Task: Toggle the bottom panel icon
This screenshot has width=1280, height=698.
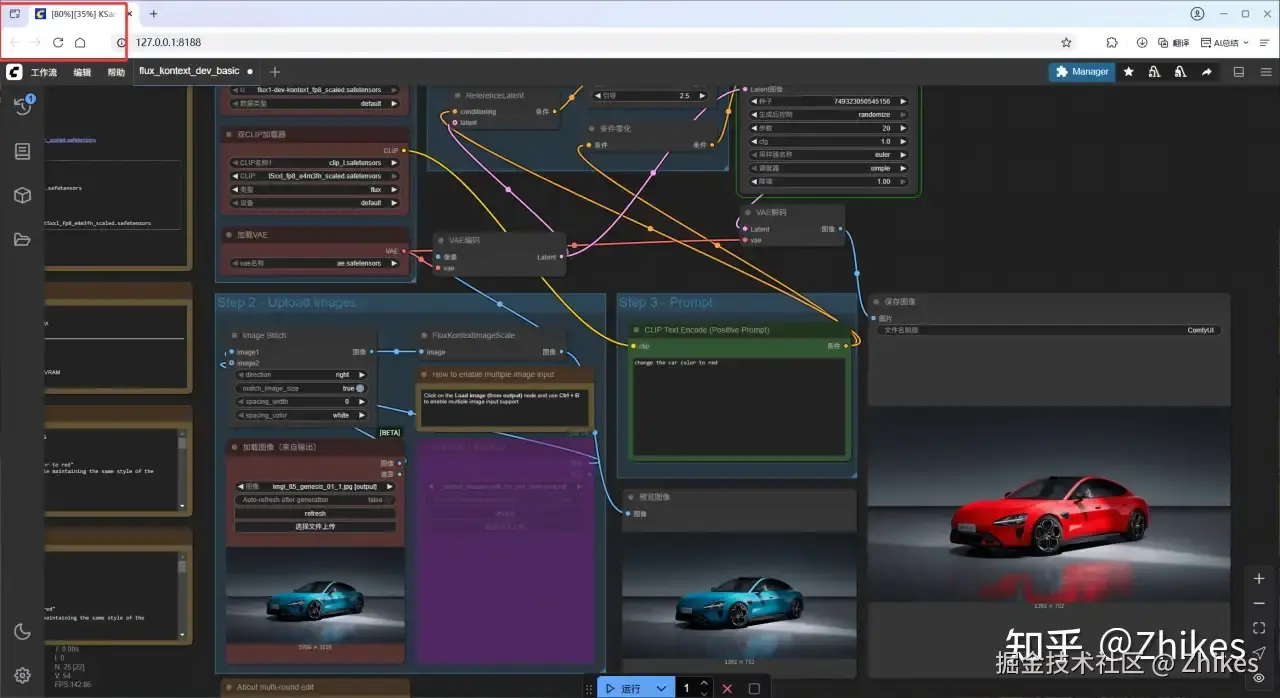Action: click(x=1239, y=72)
